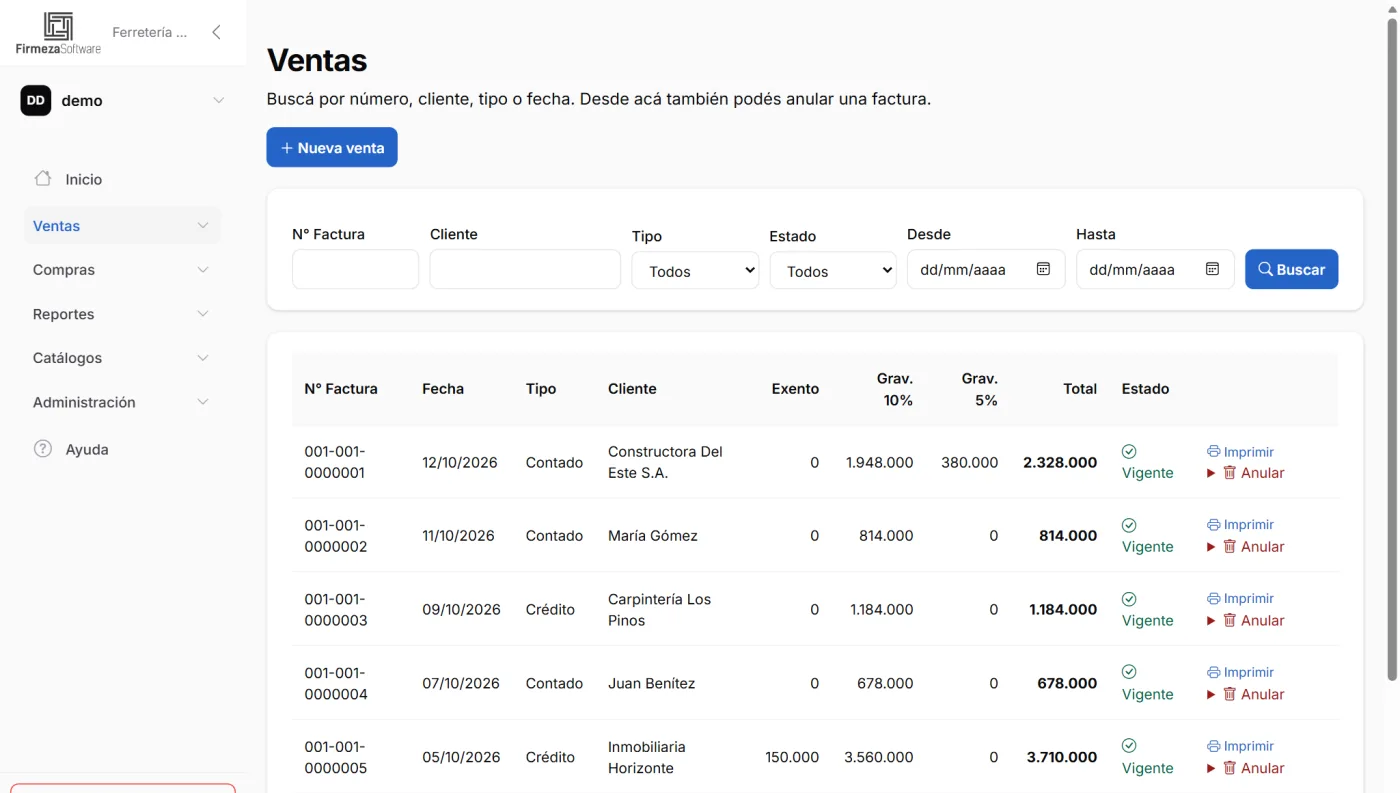The width and height of the screenshot is (1400, 793).
Task: Click the DD user avatar
Action: coord(36,100)
